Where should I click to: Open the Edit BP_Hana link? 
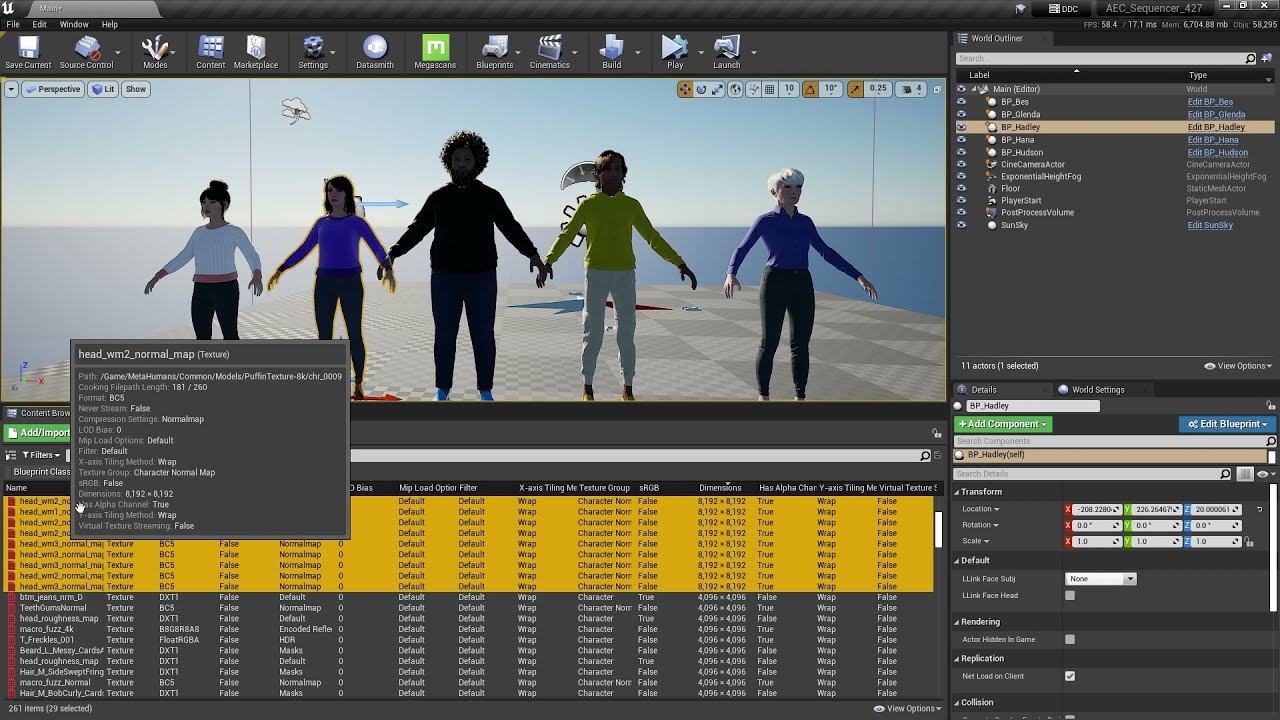[1212, 140]
